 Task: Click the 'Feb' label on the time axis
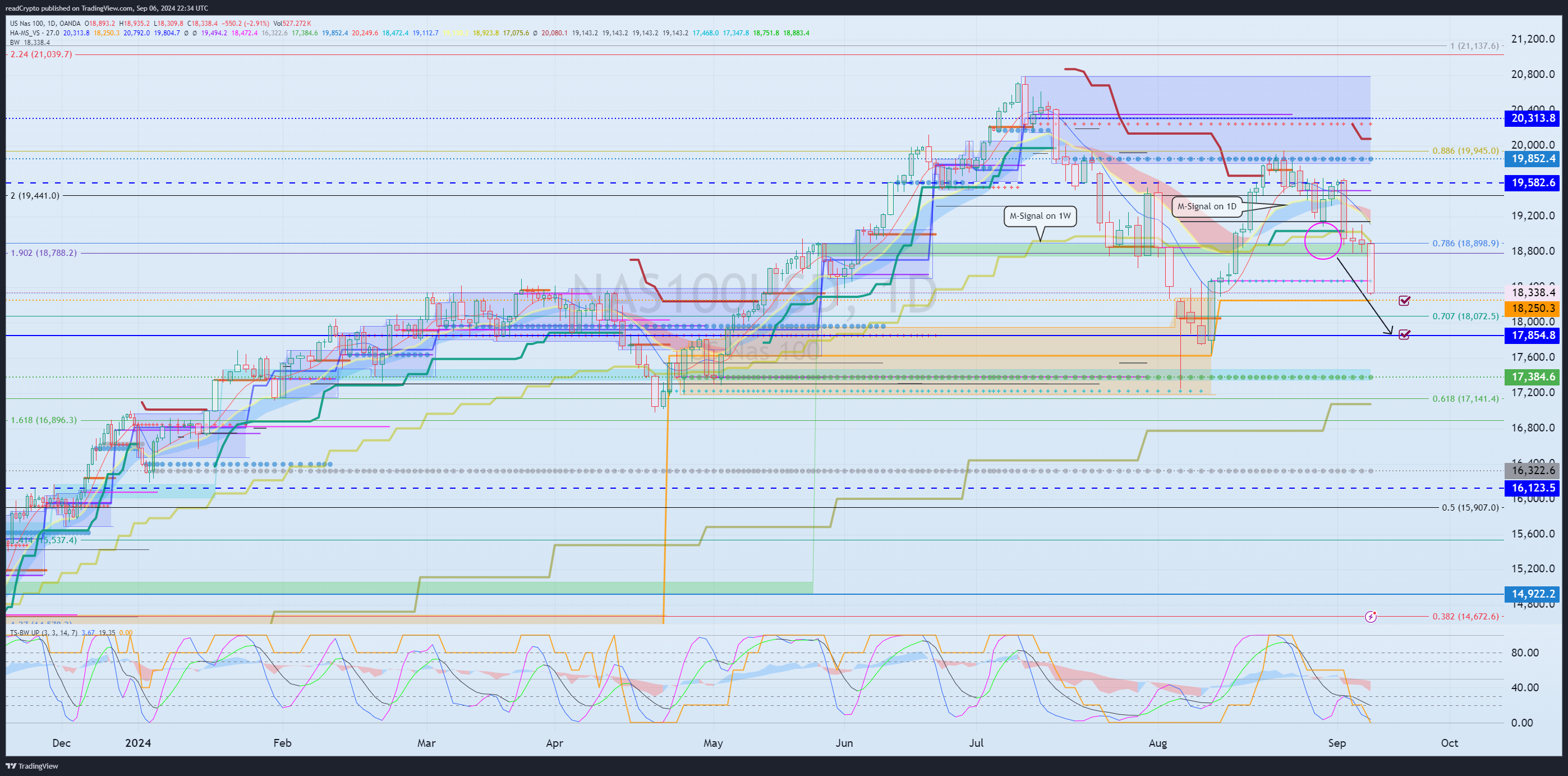tap(282, 743)
